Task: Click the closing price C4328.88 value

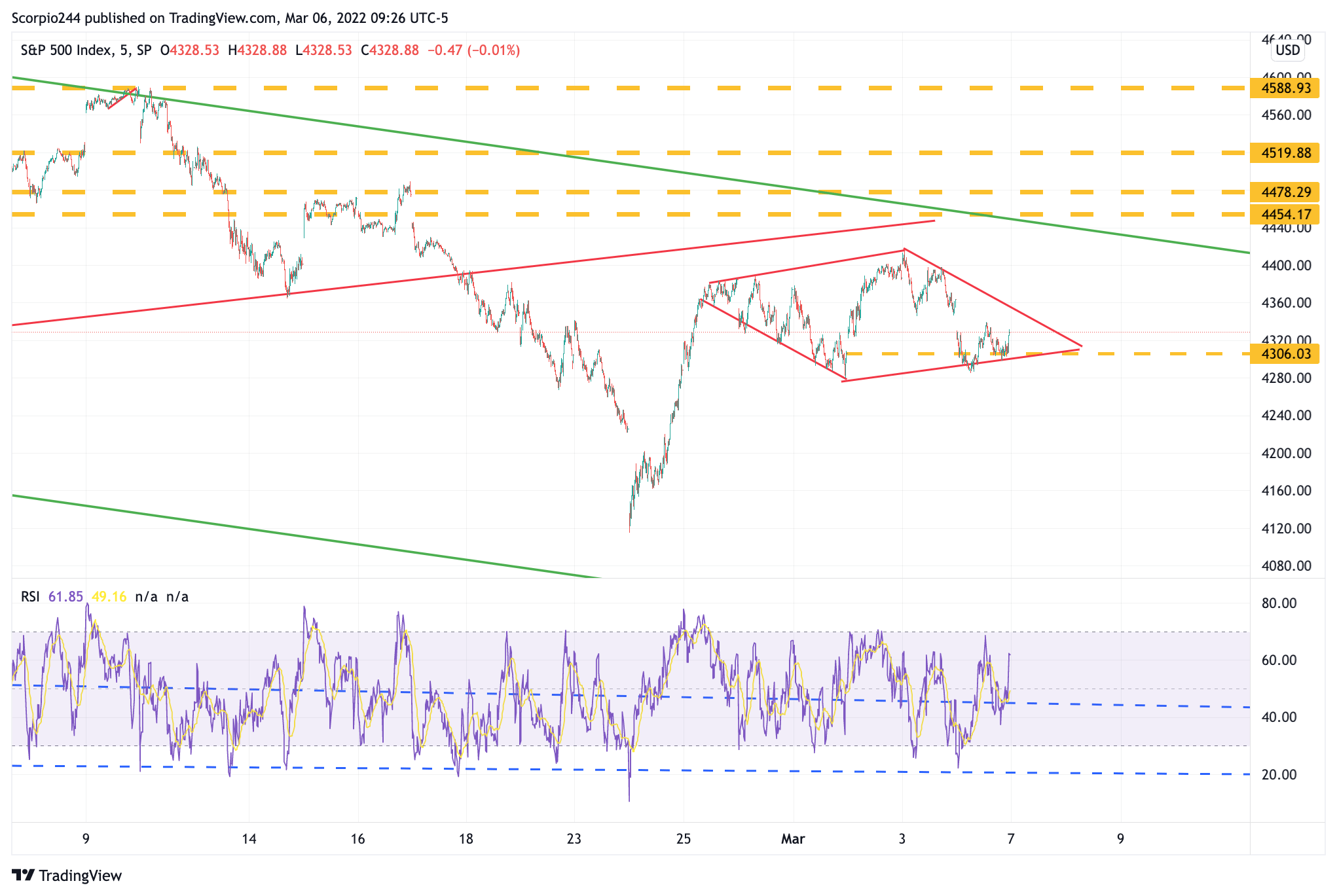Action: click(x=390, y=50)
